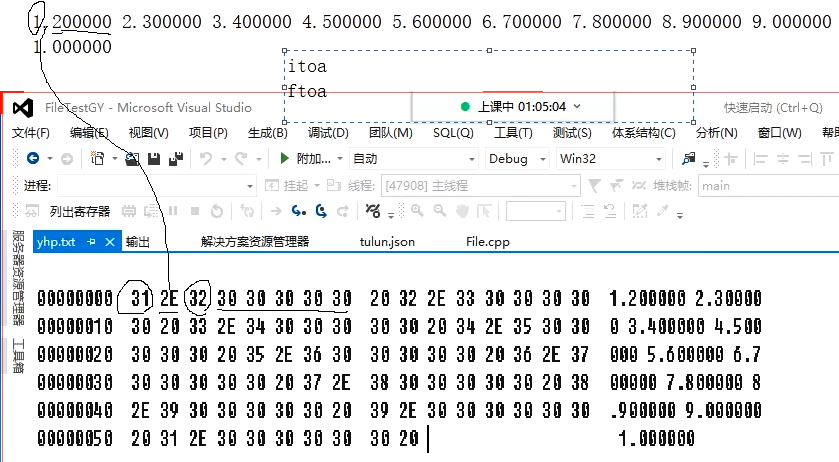Open the Win32 platform dropdown
The image size is (839, 462).
click(658, 158)
